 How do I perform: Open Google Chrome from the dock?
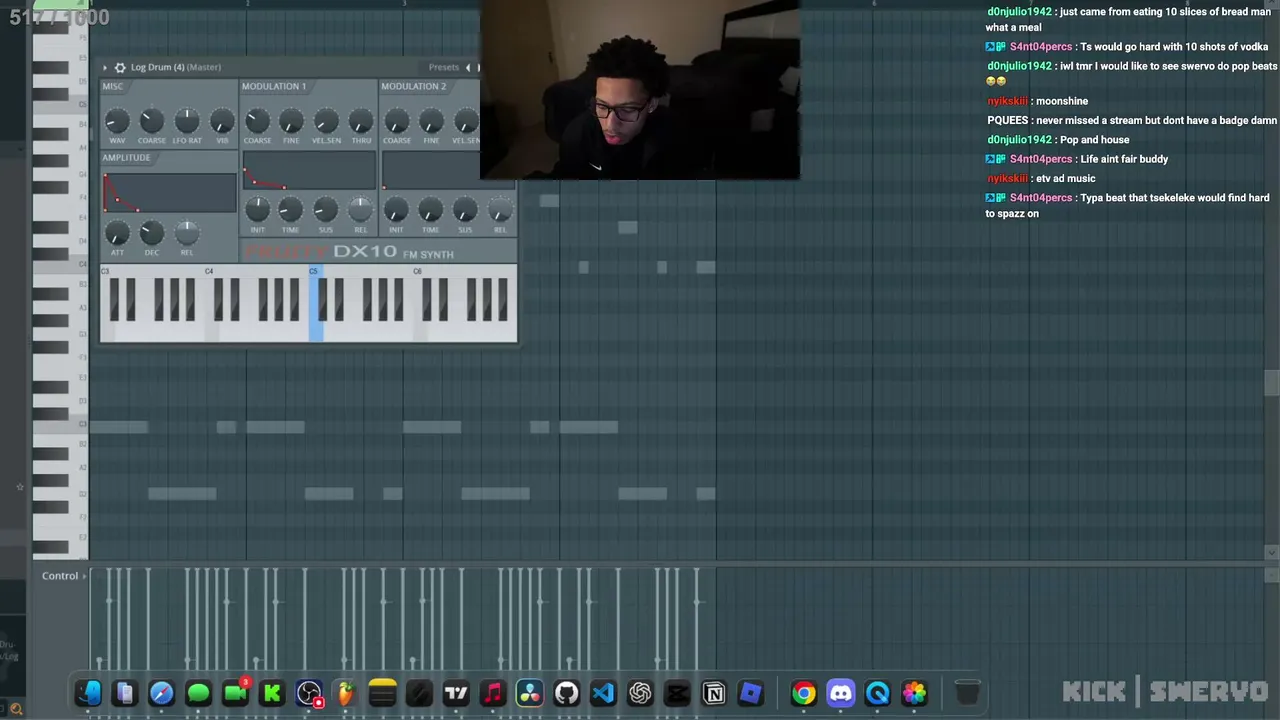click(804, 693)
